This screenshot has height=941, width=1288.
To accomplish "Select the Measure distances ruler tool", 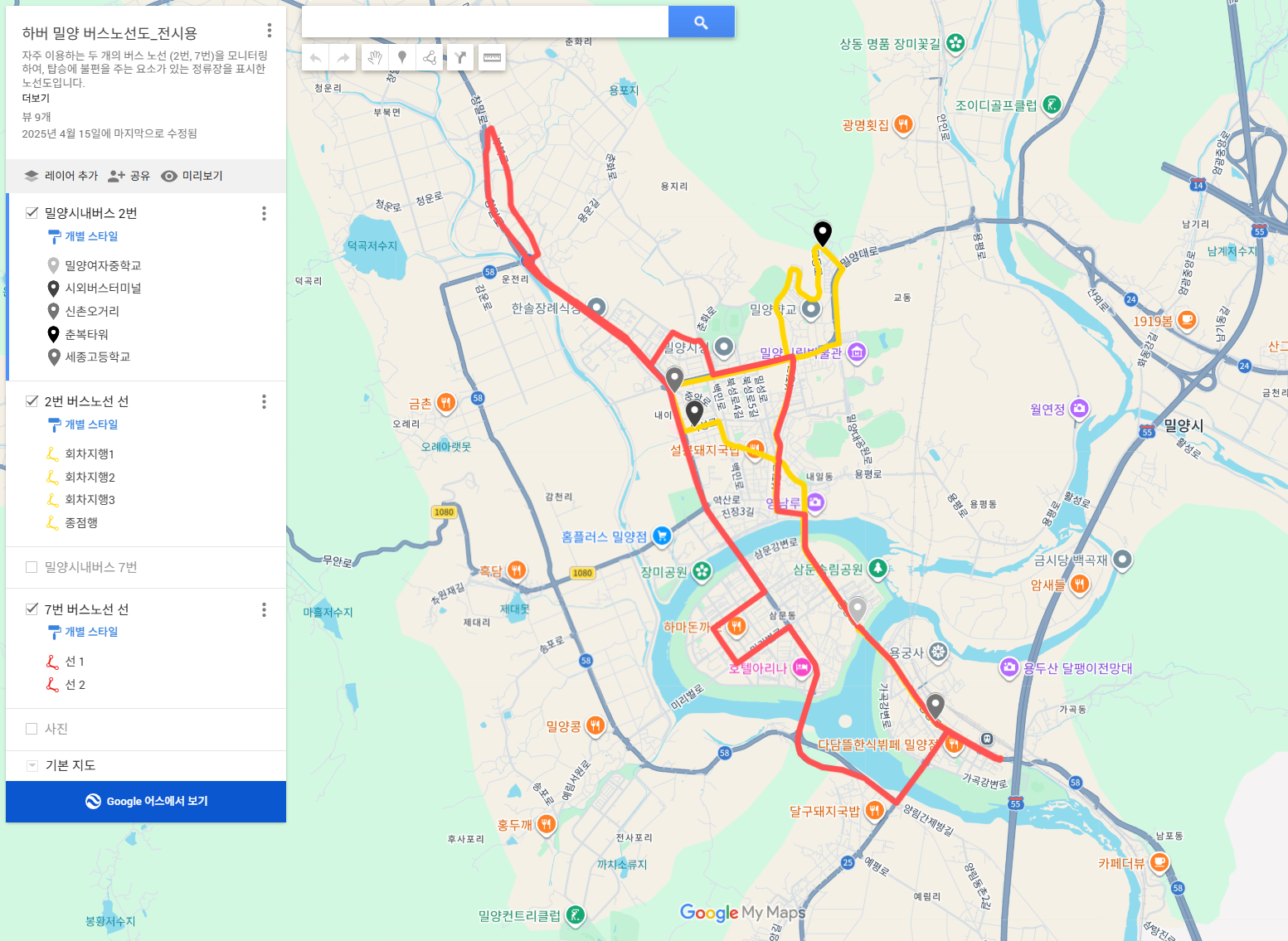I will [492, 58].
